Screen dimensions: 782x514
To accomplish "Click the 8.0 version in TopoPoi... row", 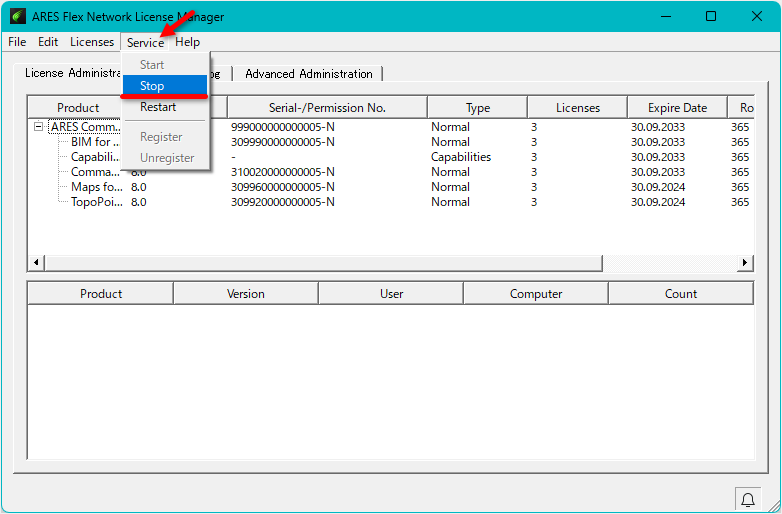I will (x=139, y=201).
